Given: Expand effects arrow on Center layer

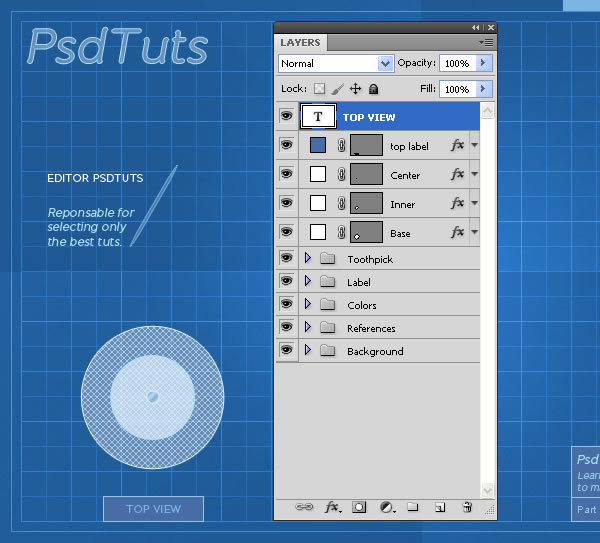Looking at the screenshot, I should click(x=474, y=174).
